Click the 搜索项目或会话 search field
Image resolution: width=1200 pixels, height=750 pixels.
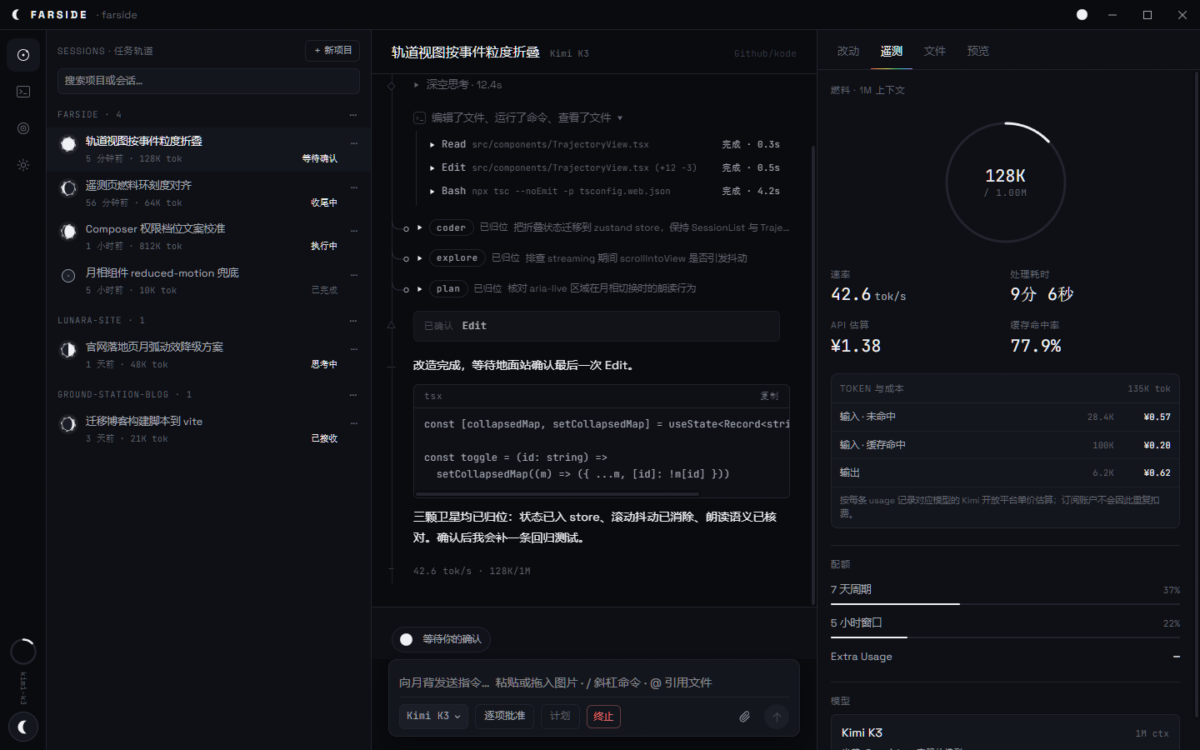tap(208, 81)
